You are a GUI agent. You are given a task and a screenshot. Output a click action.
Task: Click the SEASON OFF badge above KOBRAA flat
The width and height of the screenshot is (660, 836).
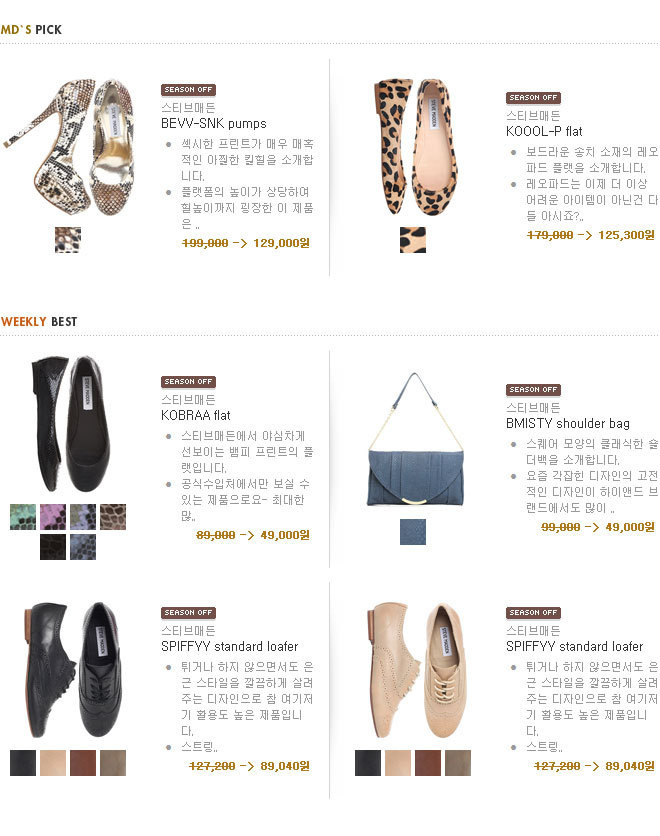click(188, 382)
